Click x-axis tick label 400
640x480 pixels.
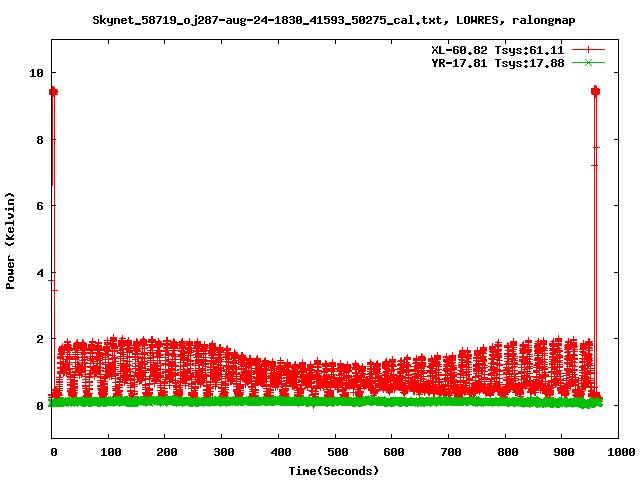[x=280, y=452]
